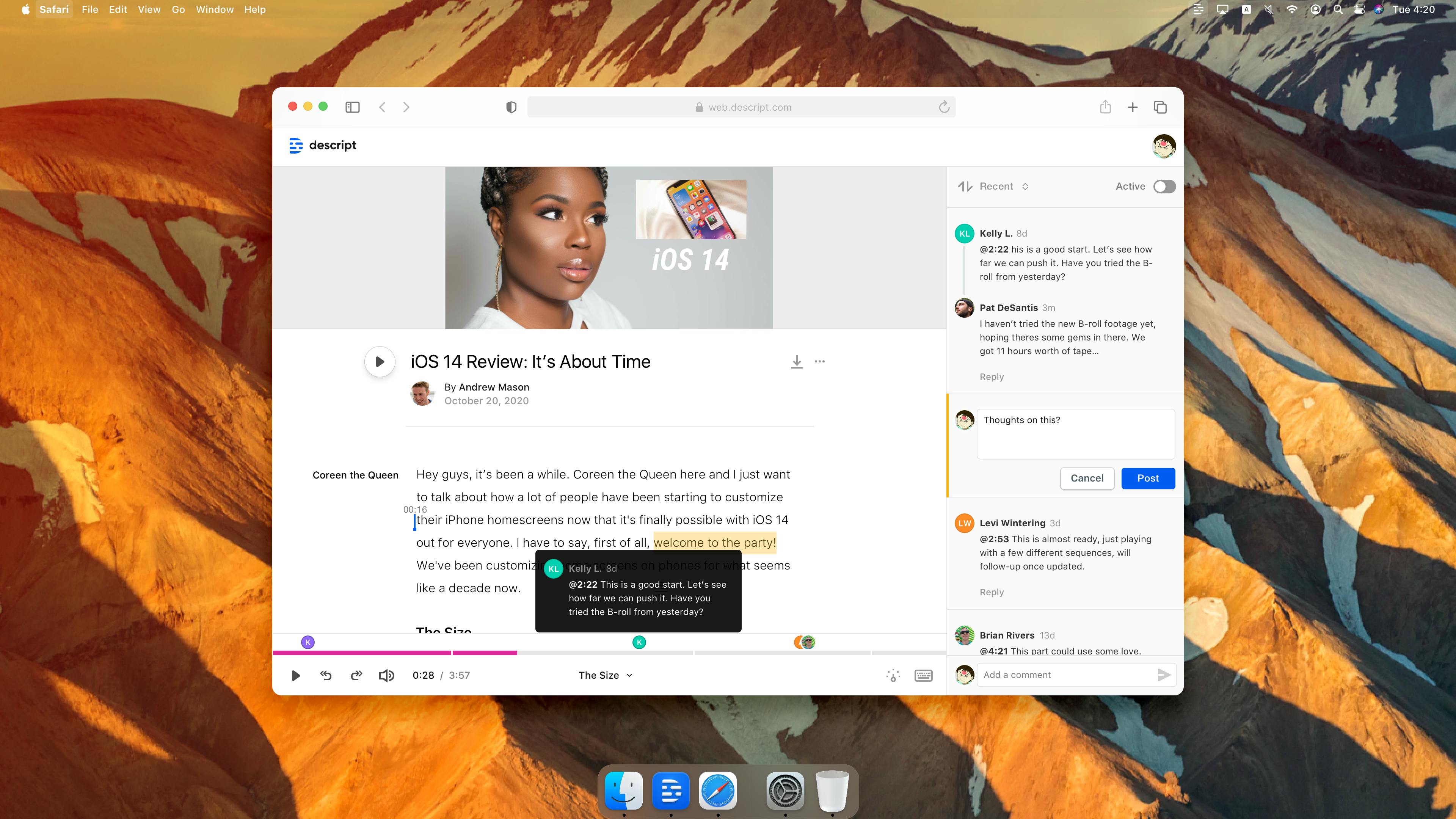Click the round play button beside title
Screen dimensions: 1456x819
[380, 362]
